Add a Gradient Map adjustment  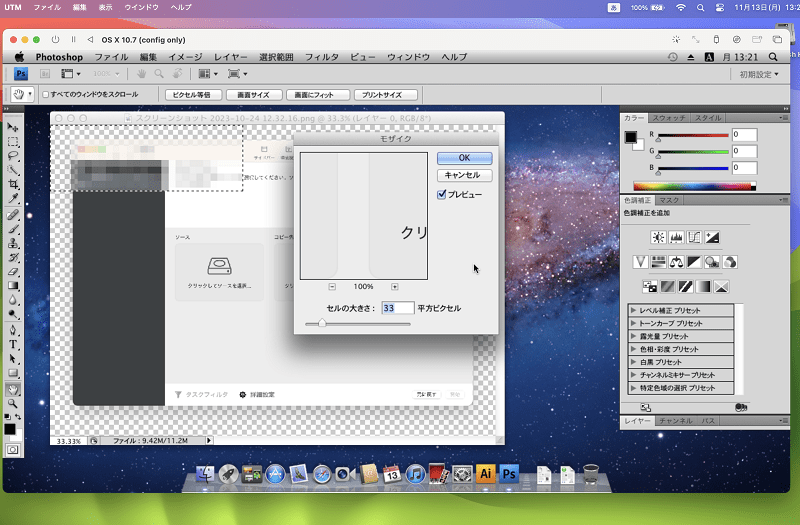coord(703,287)
